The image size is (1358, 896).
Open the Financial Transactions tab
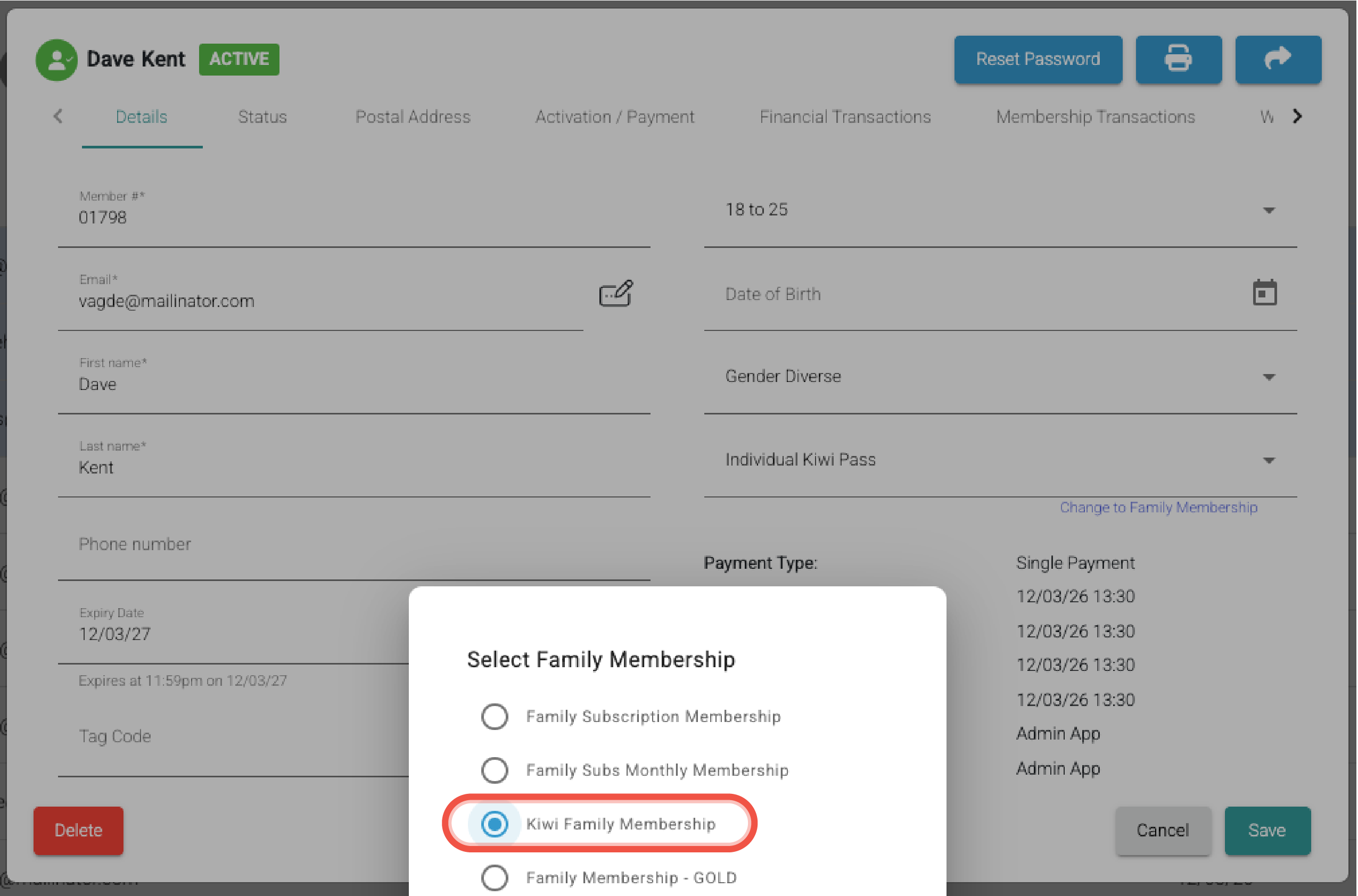[x=845, y=117]
